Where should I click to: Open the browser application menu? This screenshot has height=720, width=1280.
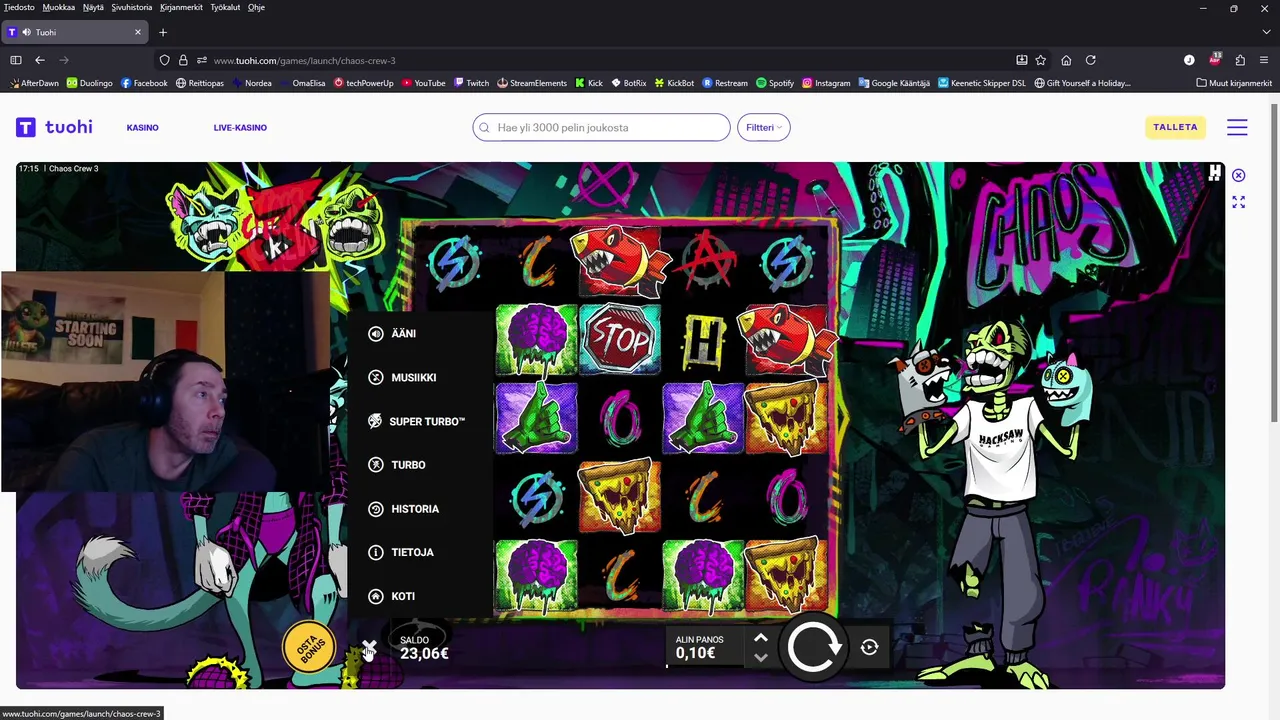[1265, 60]
